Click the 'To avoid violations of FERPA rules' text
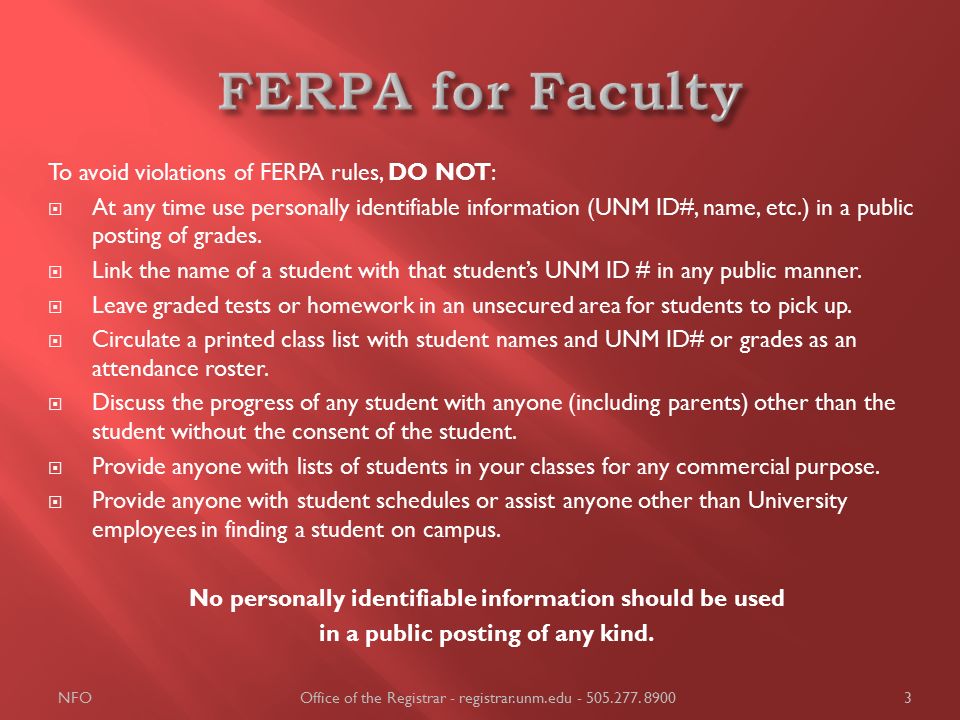 tap(216, 172)
